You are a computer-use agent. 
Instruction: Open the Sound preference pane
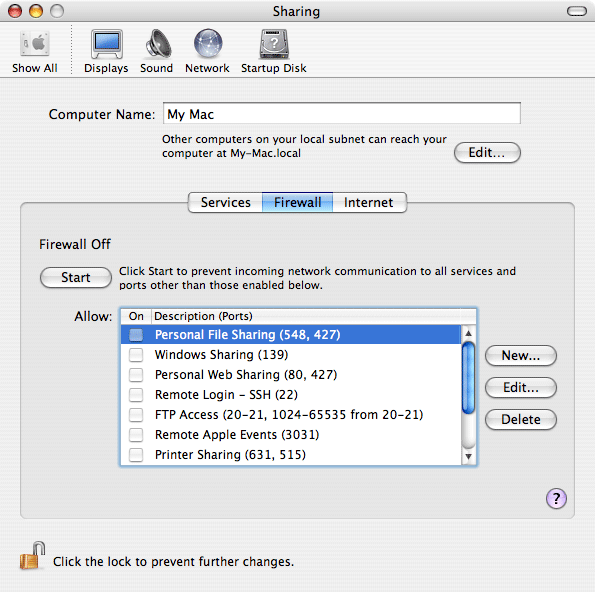pos(156,52)
